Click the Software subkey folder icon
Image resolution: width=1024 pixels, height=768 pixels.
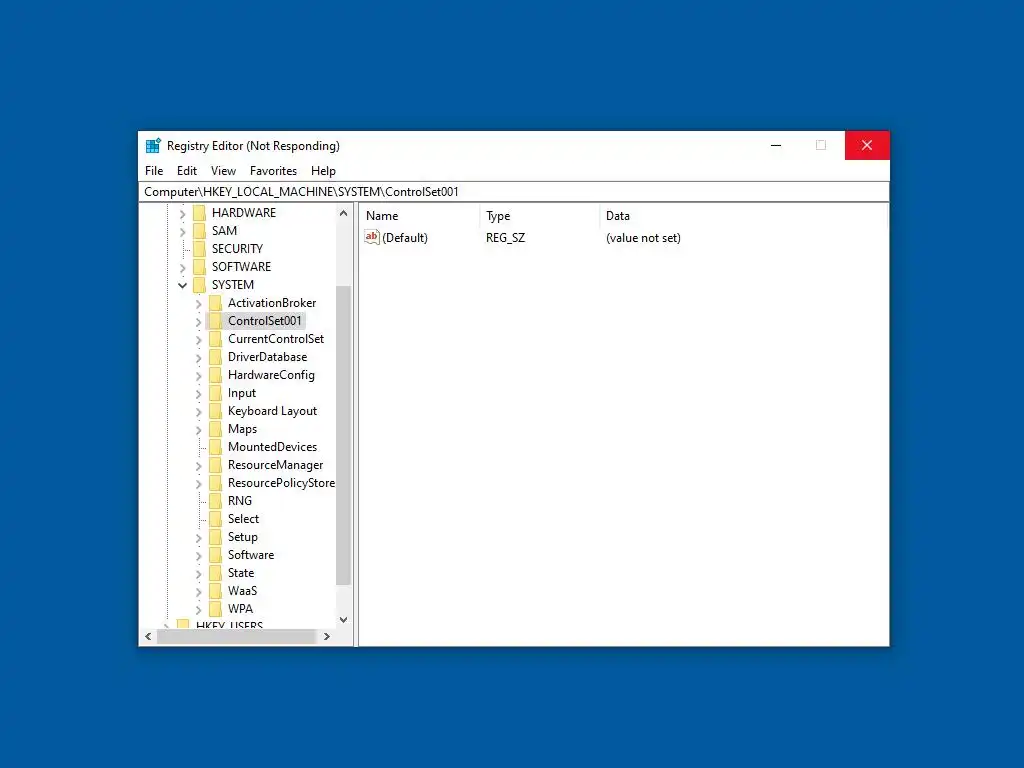[216, 555]
